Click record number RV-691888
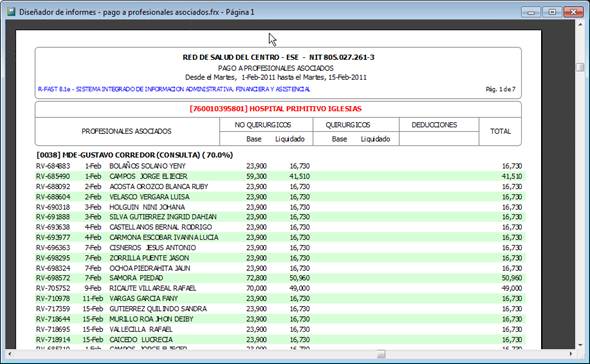Viewport: 590px width, 364px height. (53, 217)
